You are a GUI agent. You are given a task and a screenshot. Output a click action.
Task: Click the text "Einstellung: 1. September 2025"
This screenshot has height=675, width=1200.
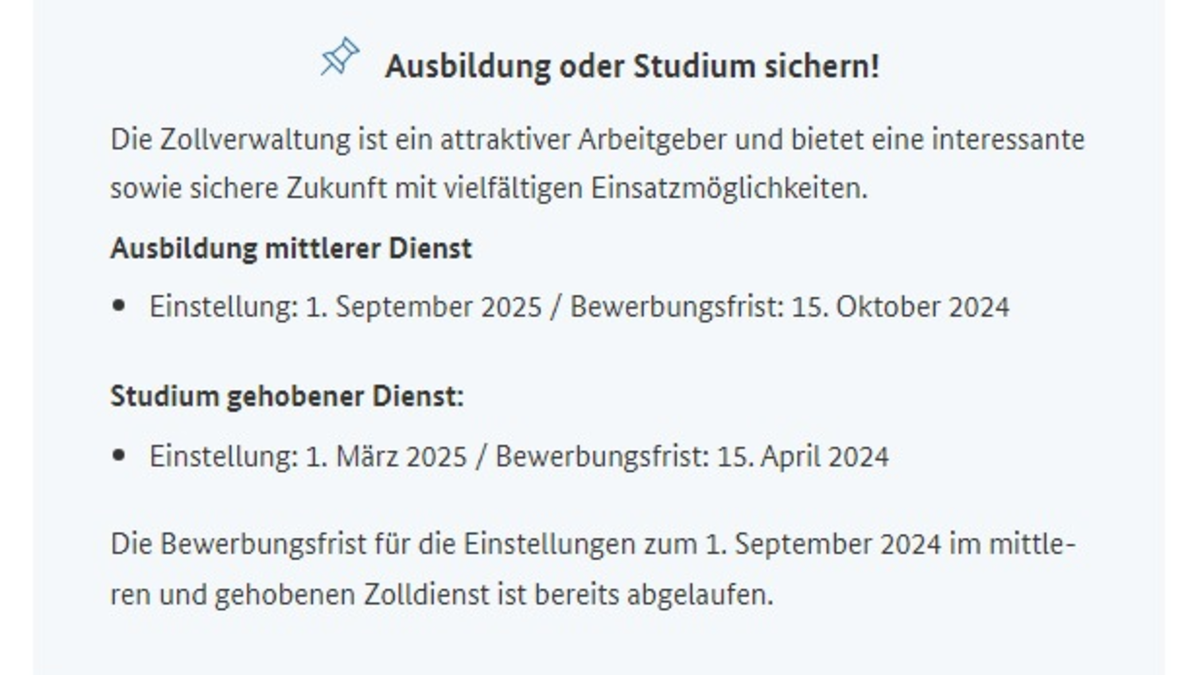tap(345, 306)
